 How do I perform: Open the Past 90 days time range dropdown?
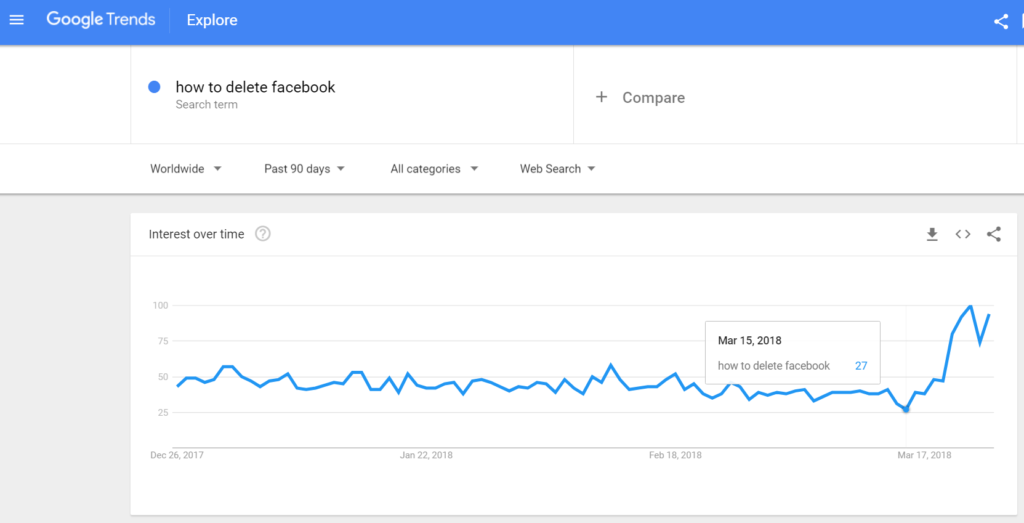point(304,169)
